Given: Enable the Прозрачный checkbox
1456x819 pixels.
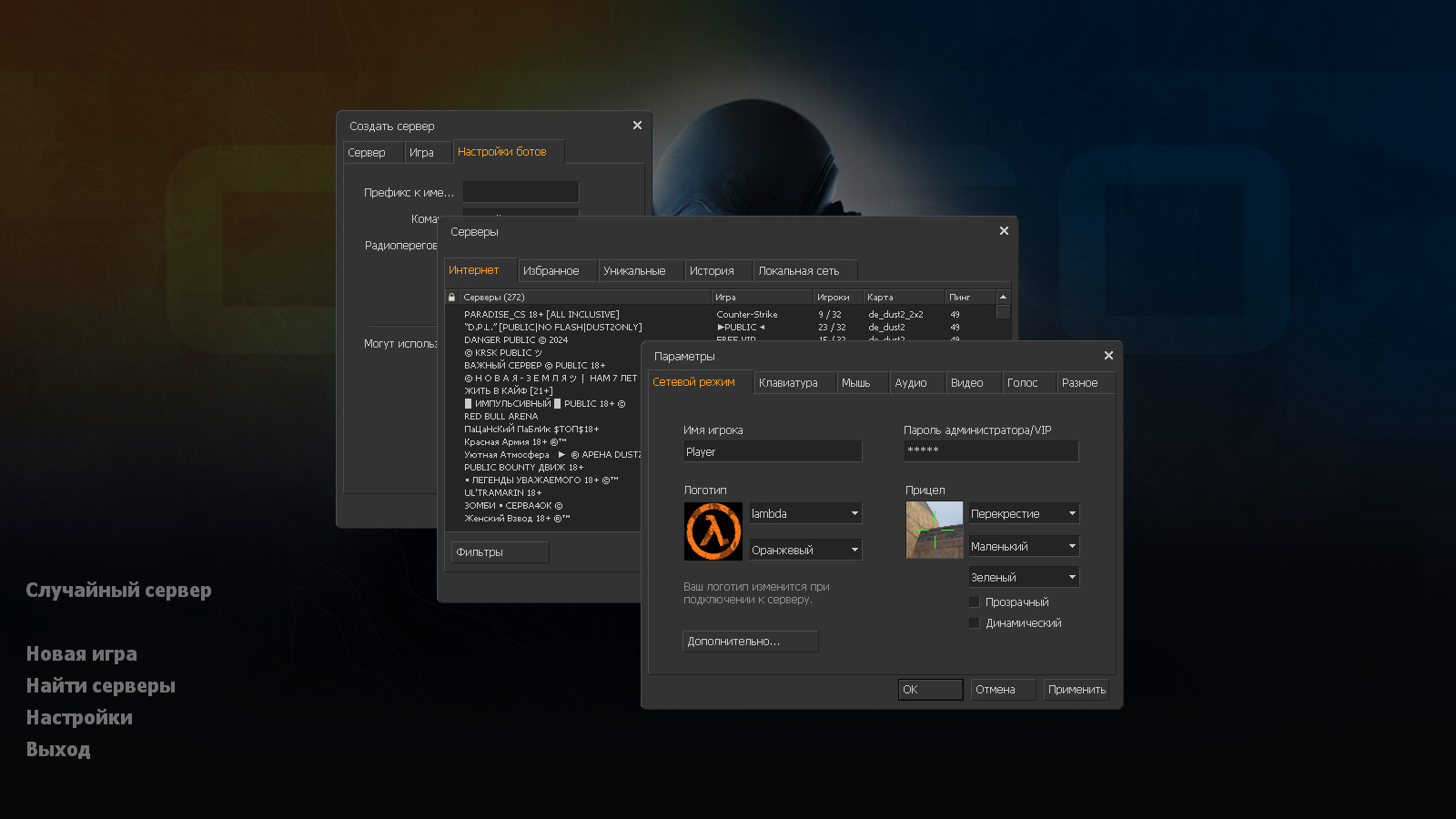Looking at the screenshot, I should 975,602.
